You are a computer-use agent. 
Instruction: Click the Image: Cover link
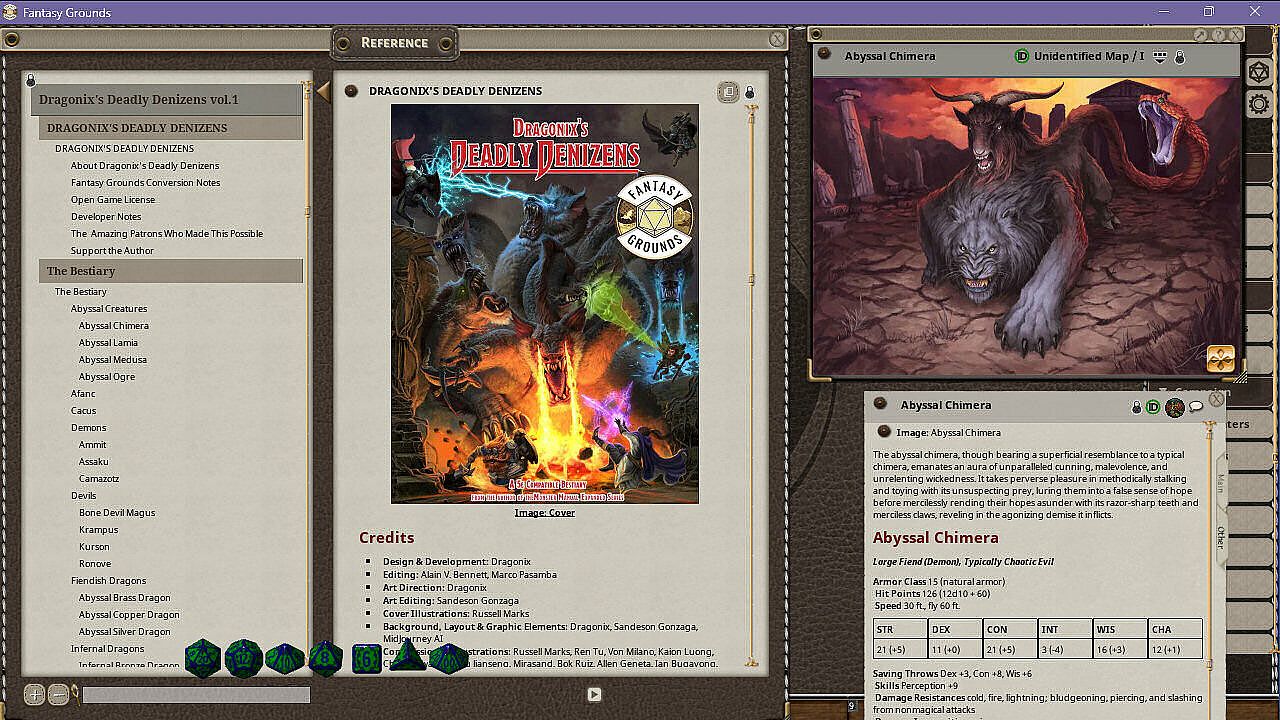(545, 513)
